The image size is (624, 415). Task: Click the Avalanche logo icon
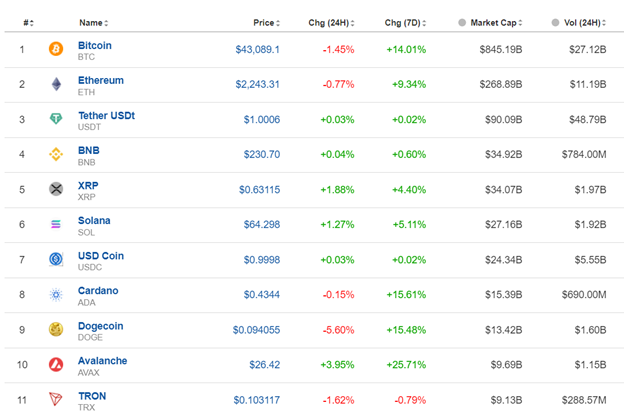(x=56, y=364)
